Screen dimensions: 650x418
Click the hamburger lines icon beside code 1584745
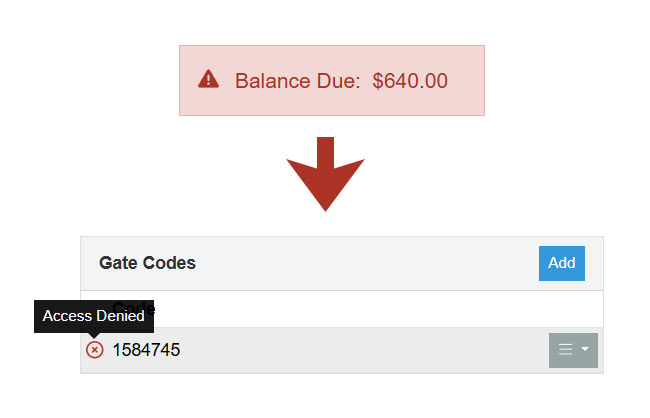pos(565,349)
